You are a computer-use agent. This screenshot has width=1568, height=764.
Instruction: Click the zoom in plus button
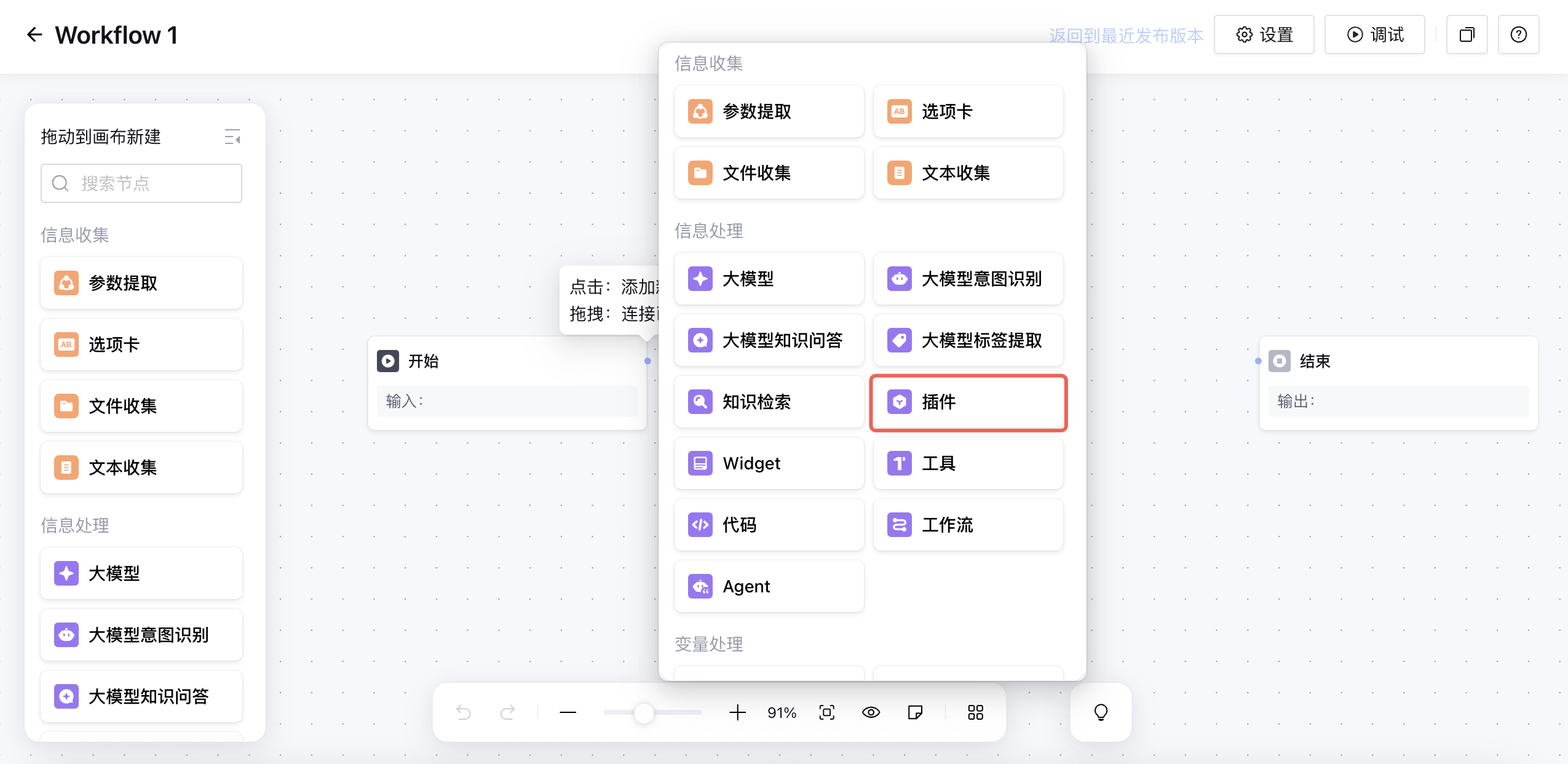pos(737,712)
